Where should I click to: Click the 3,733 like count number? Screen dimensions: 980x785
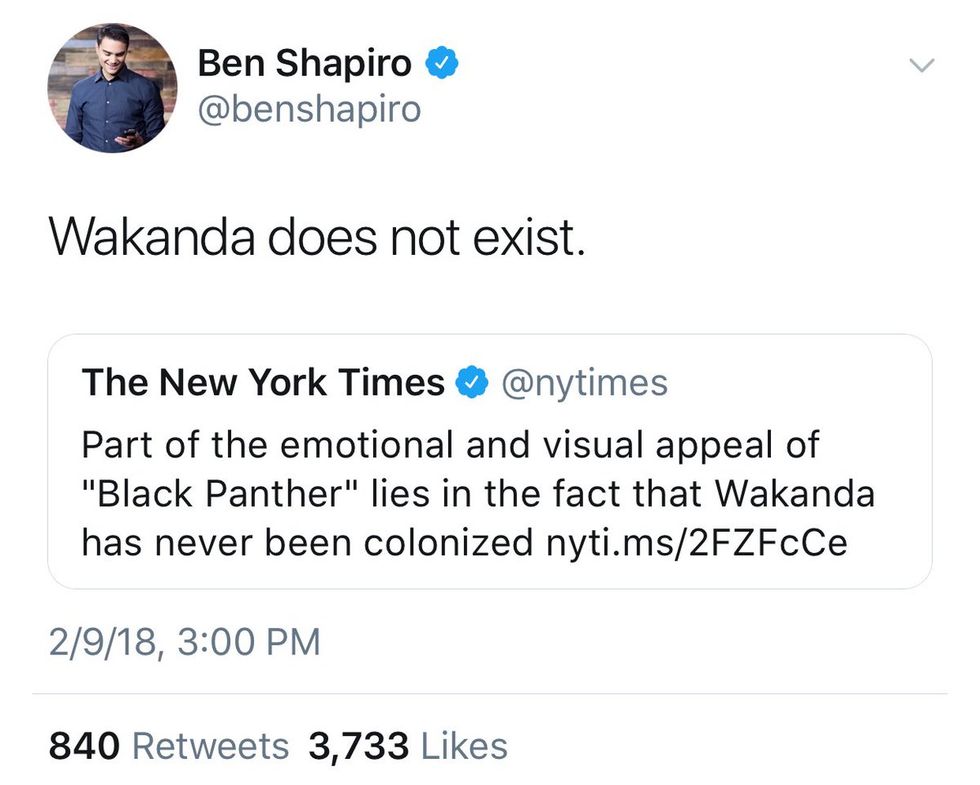(x=358, y=746)
